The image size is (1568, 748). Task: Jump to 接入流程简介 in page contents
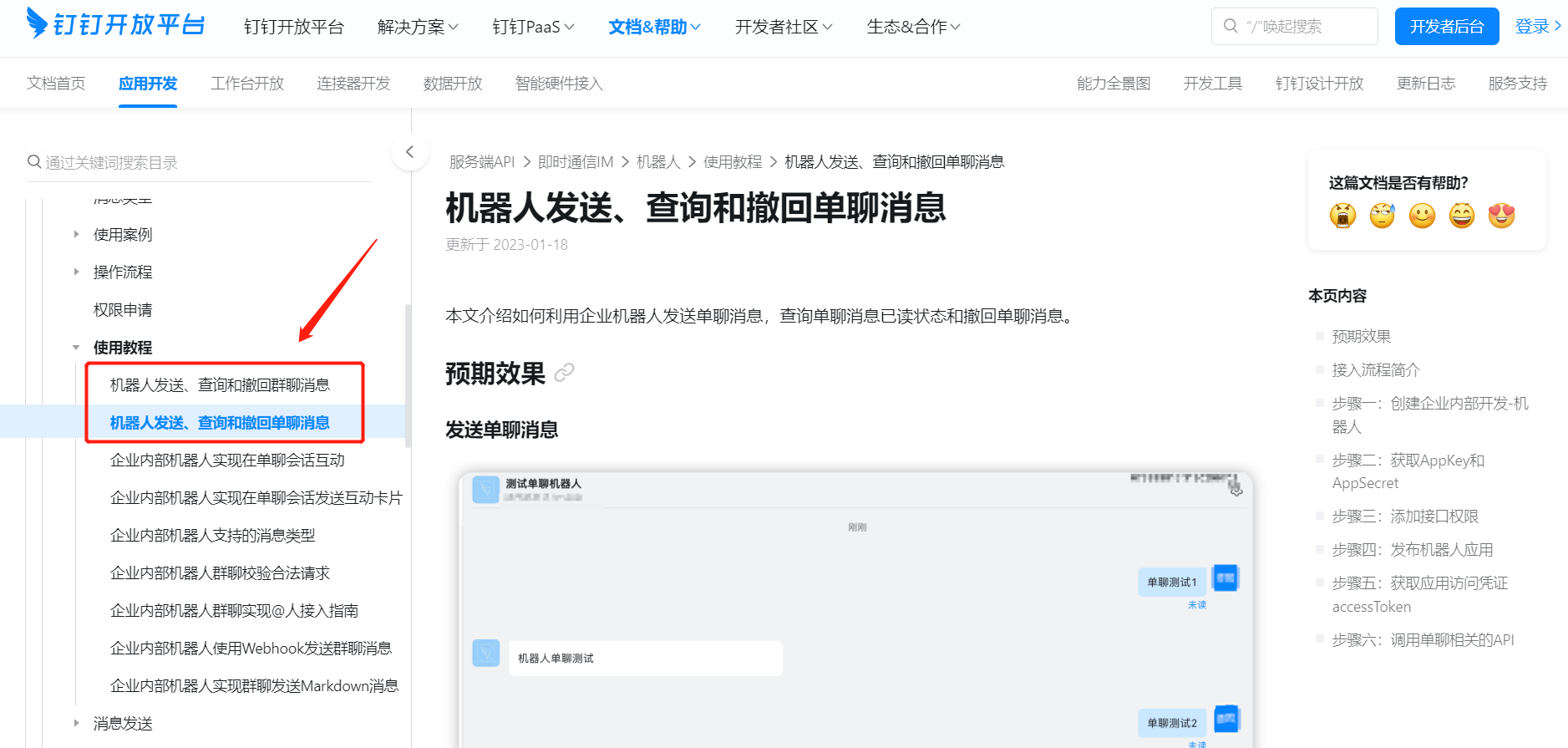click(1376, 369)
